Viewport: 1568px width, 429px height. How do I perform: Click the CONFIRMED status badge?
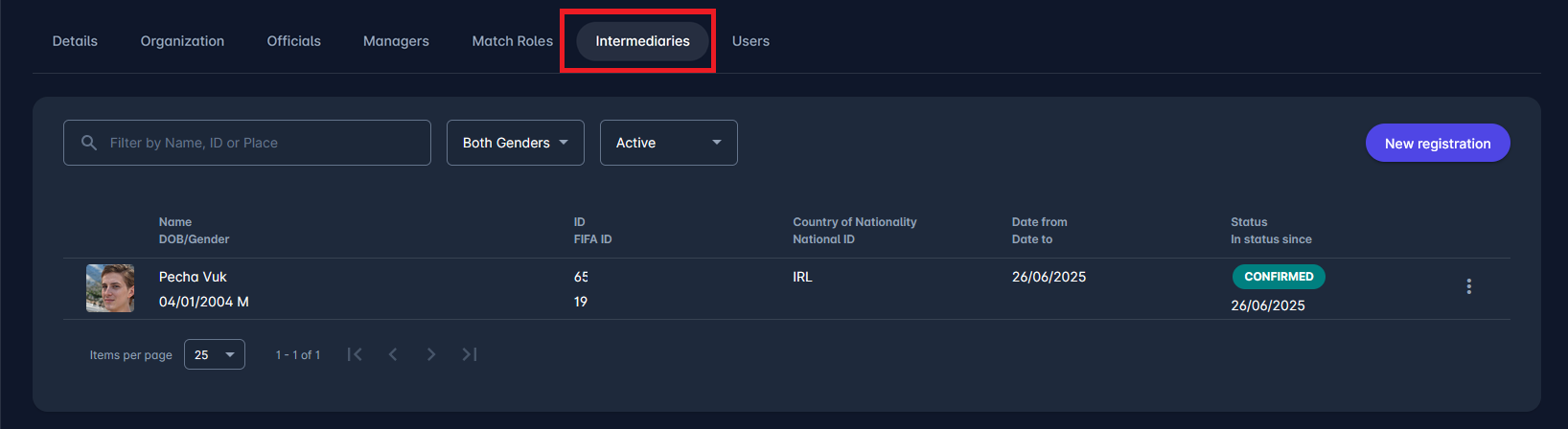point(1279,277)
